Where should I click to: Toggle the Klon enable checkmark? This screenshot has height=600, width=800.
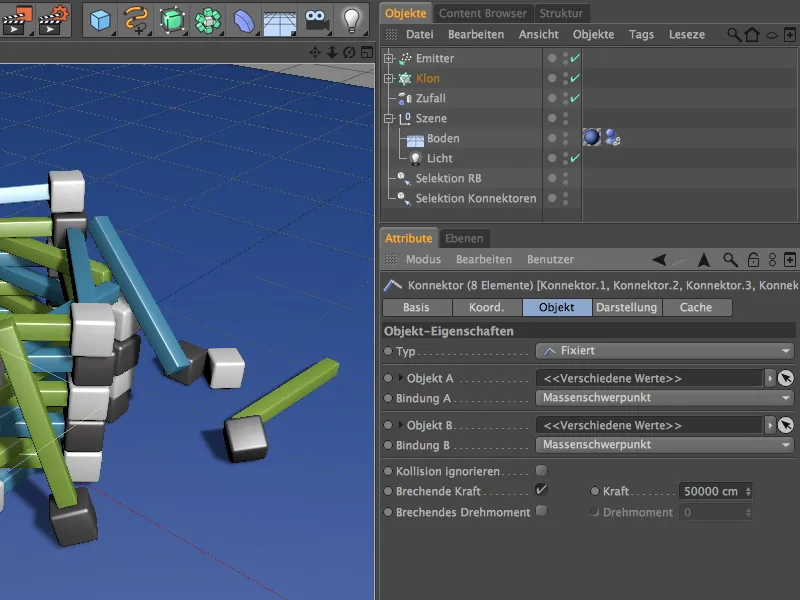(575, 78)
